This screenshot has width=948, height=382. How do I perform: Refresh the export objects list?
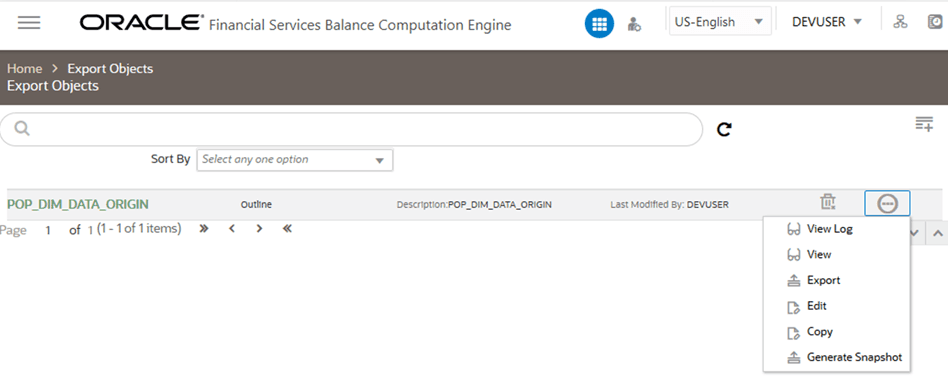pos(724,129)
